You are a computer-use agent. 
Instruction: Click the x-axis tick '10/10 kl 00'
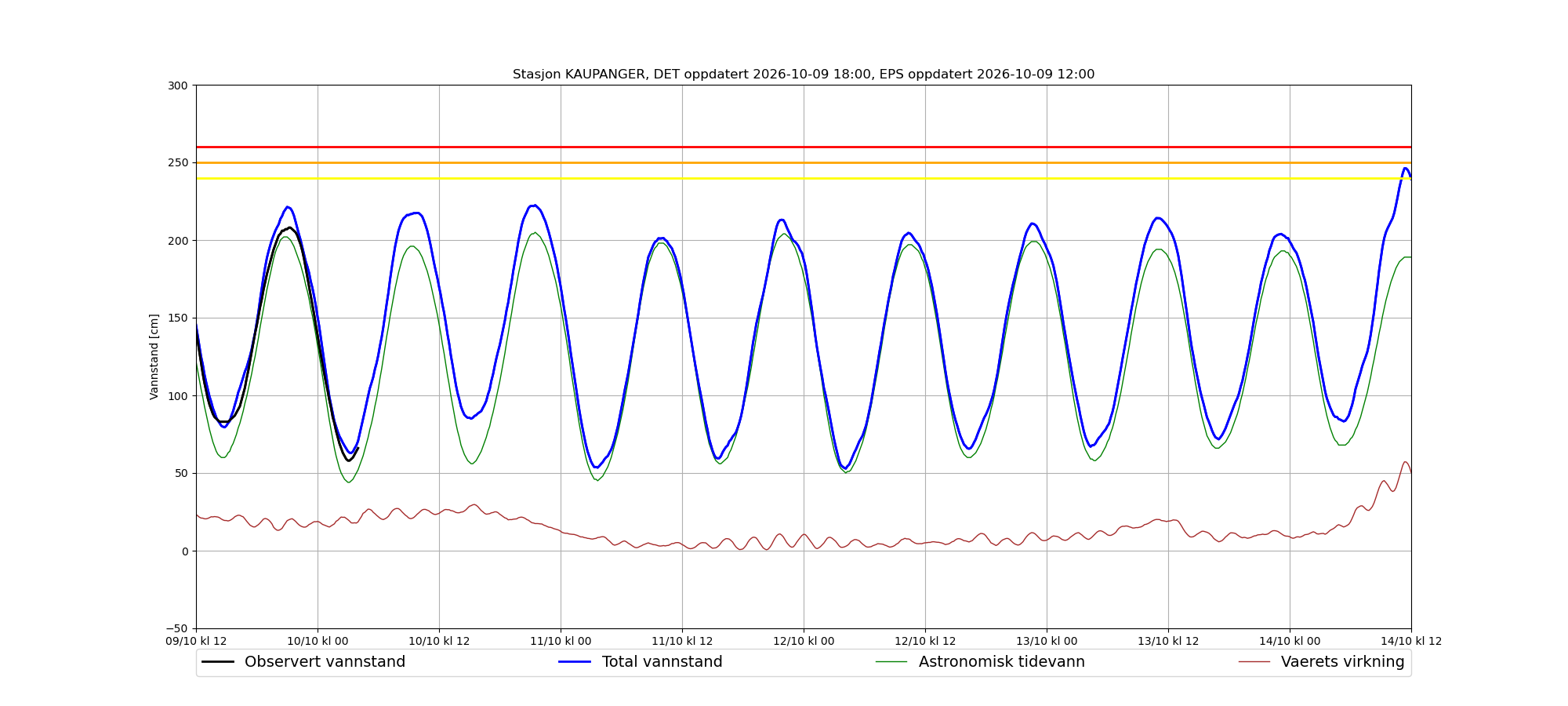(x=318, y=641)
